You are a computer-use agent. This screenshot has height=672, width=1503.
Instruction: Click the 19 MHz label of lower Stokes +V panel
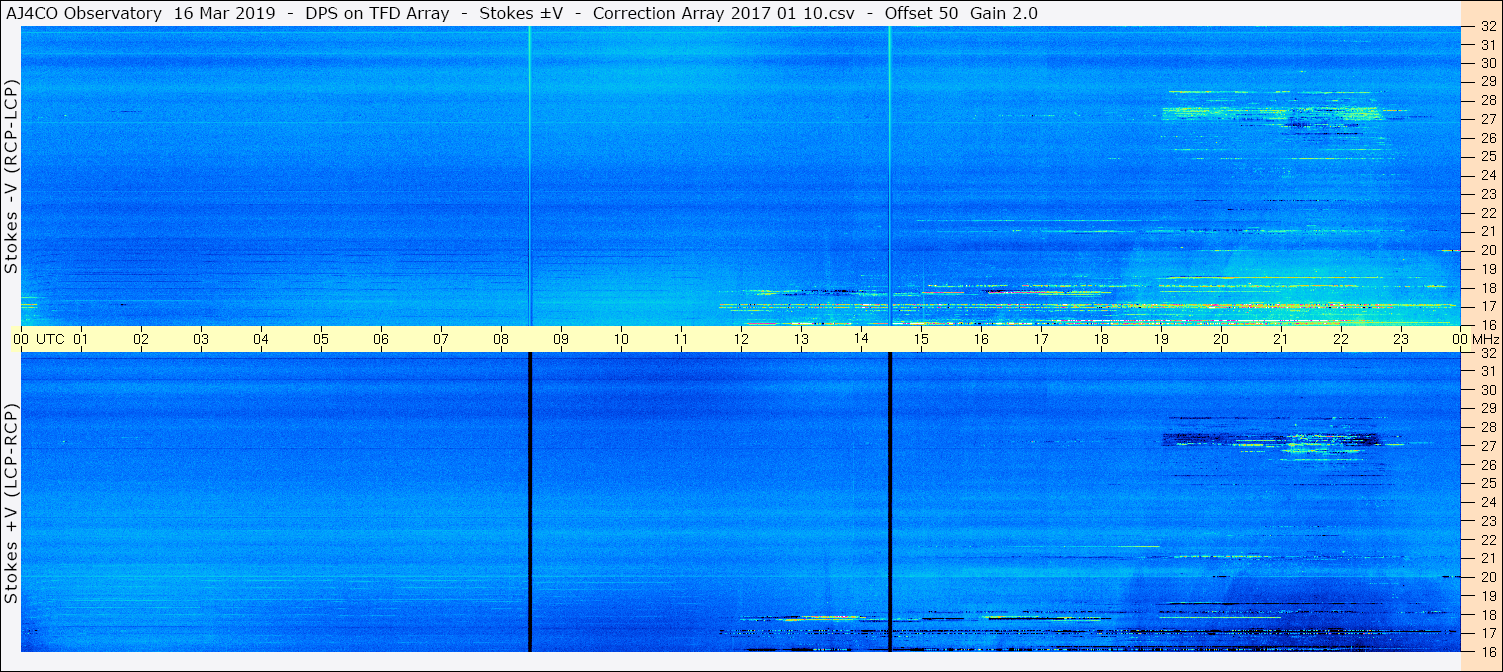(1488, 596)
